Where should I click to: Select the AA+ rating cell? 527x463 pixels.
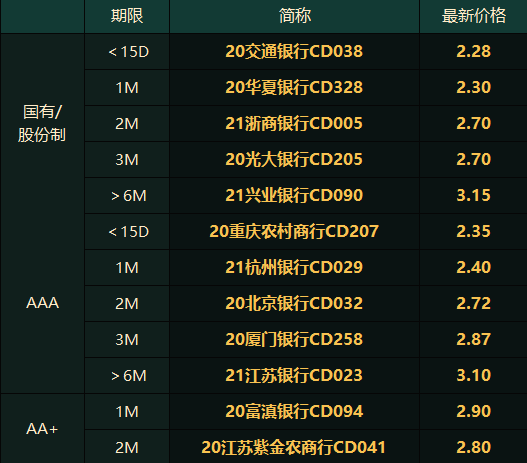pos(42,429)
